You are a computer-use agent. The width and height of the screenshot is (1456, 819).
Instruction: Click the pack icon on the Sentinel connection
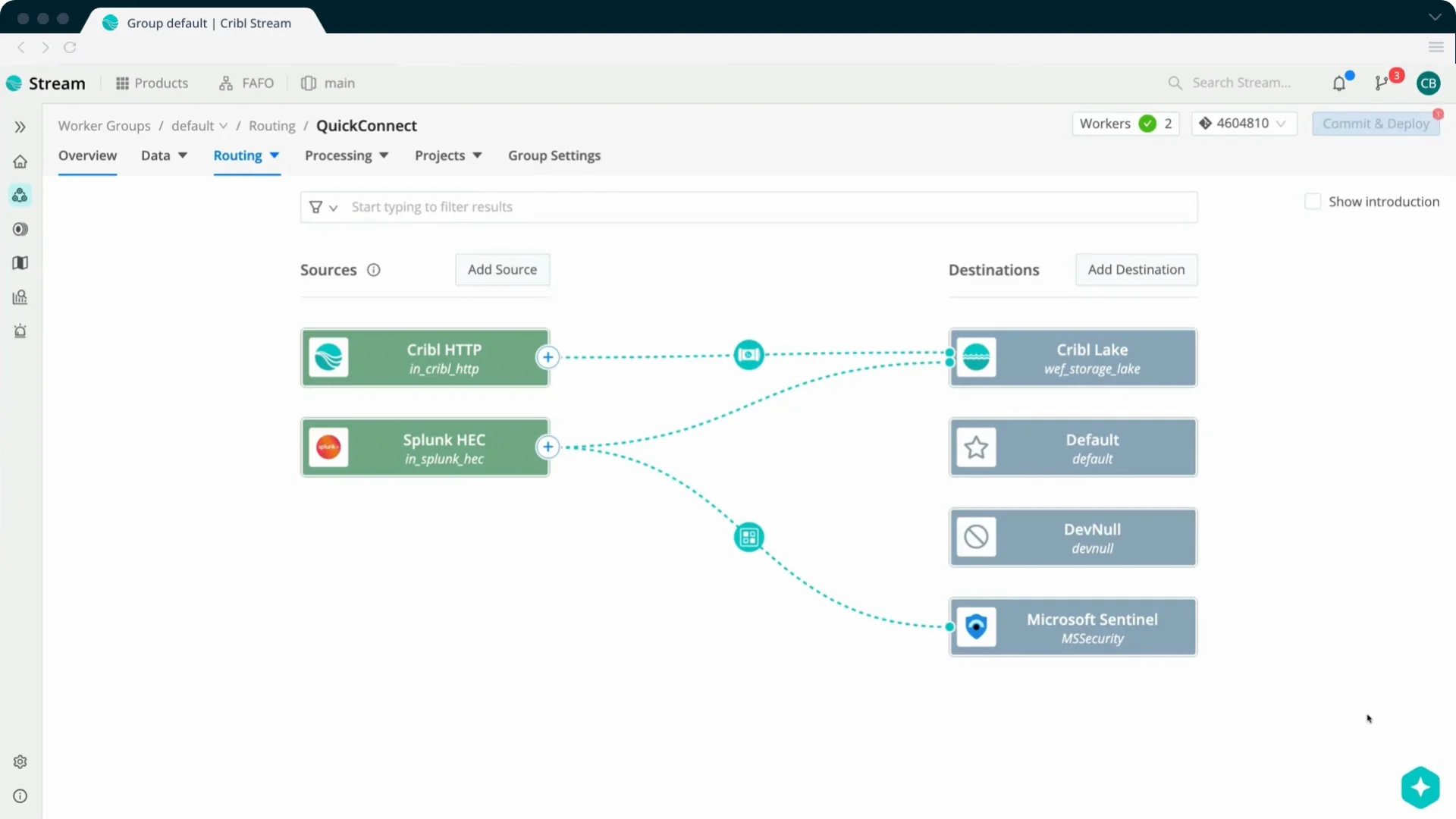click(x=748, y=537)
